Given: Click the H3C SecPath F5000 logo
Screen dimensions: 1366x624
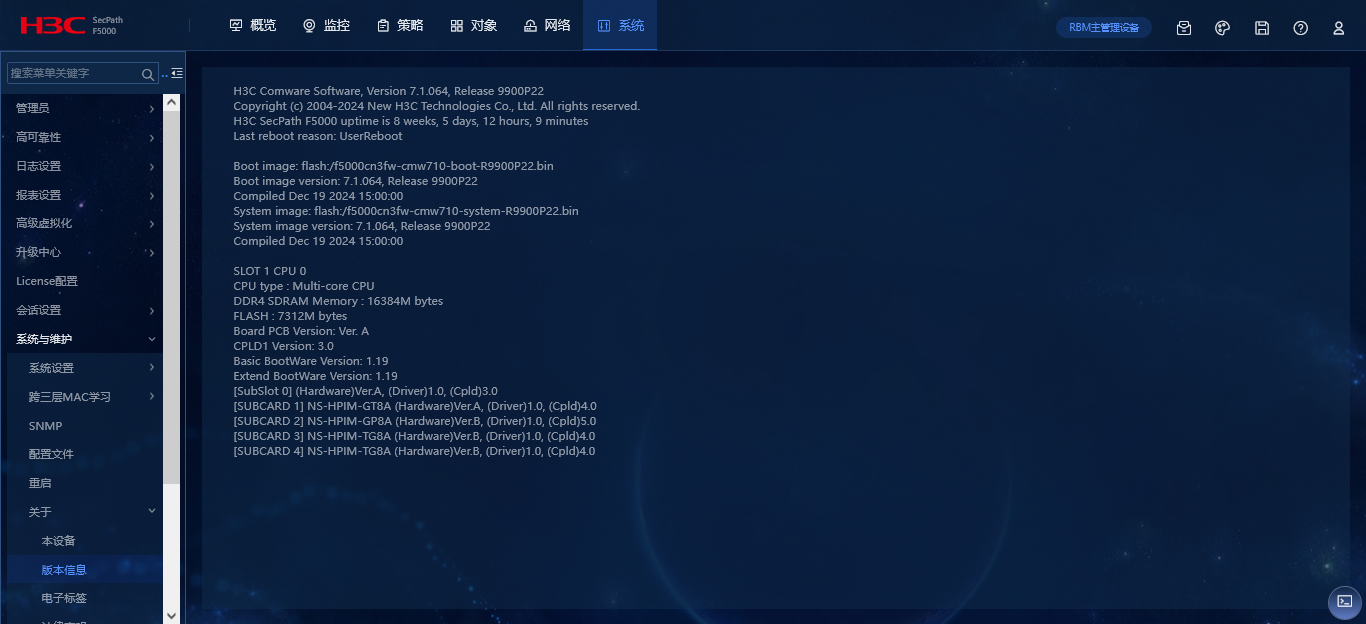Looking at the screenshot, I should click(70, 25).
